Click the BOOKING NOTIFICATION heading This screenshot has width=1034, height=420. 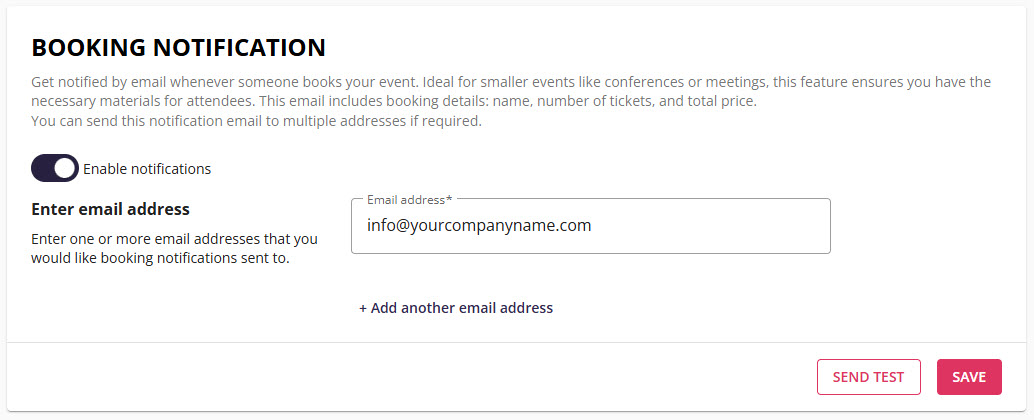point(178,47)
